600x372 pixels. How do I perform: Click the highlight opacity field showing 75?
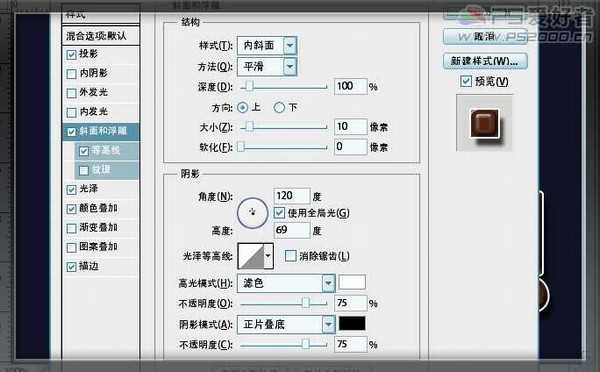pyautogui.click(x=351, y=303)
